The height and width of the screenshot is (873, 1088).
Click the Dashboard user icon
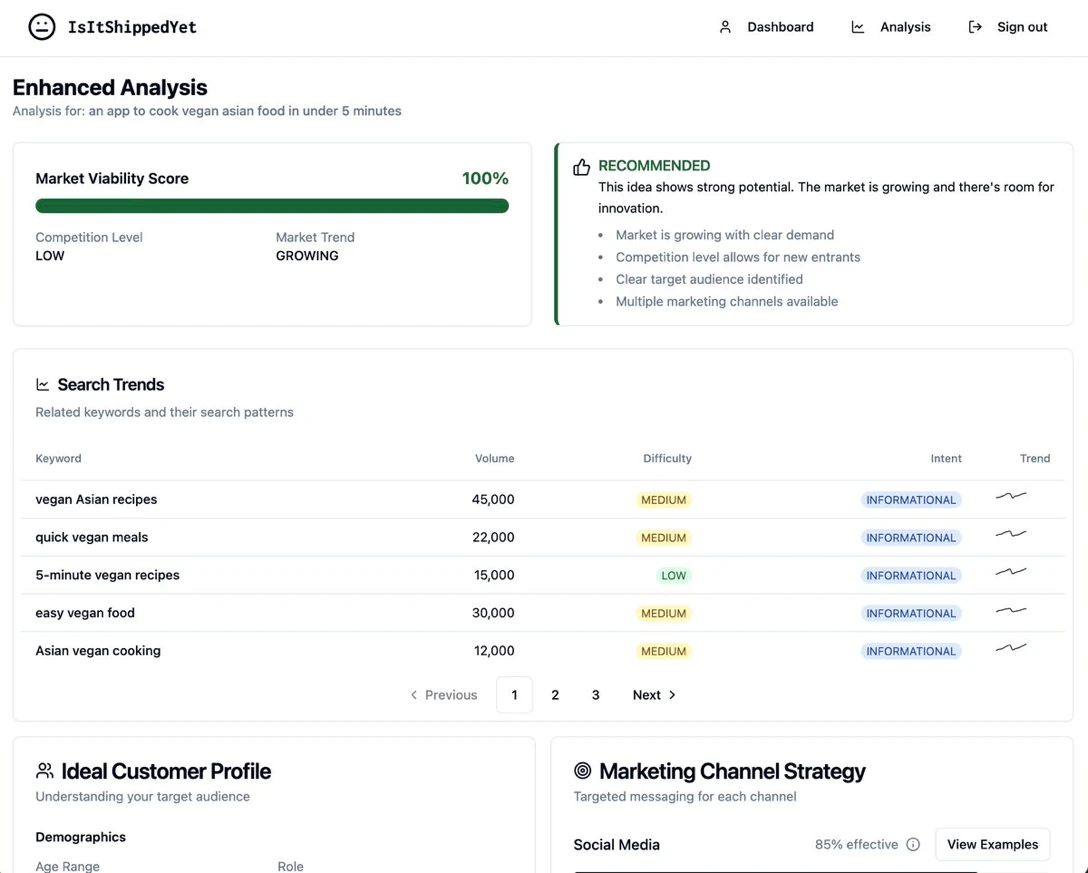[x=725, y=27]
